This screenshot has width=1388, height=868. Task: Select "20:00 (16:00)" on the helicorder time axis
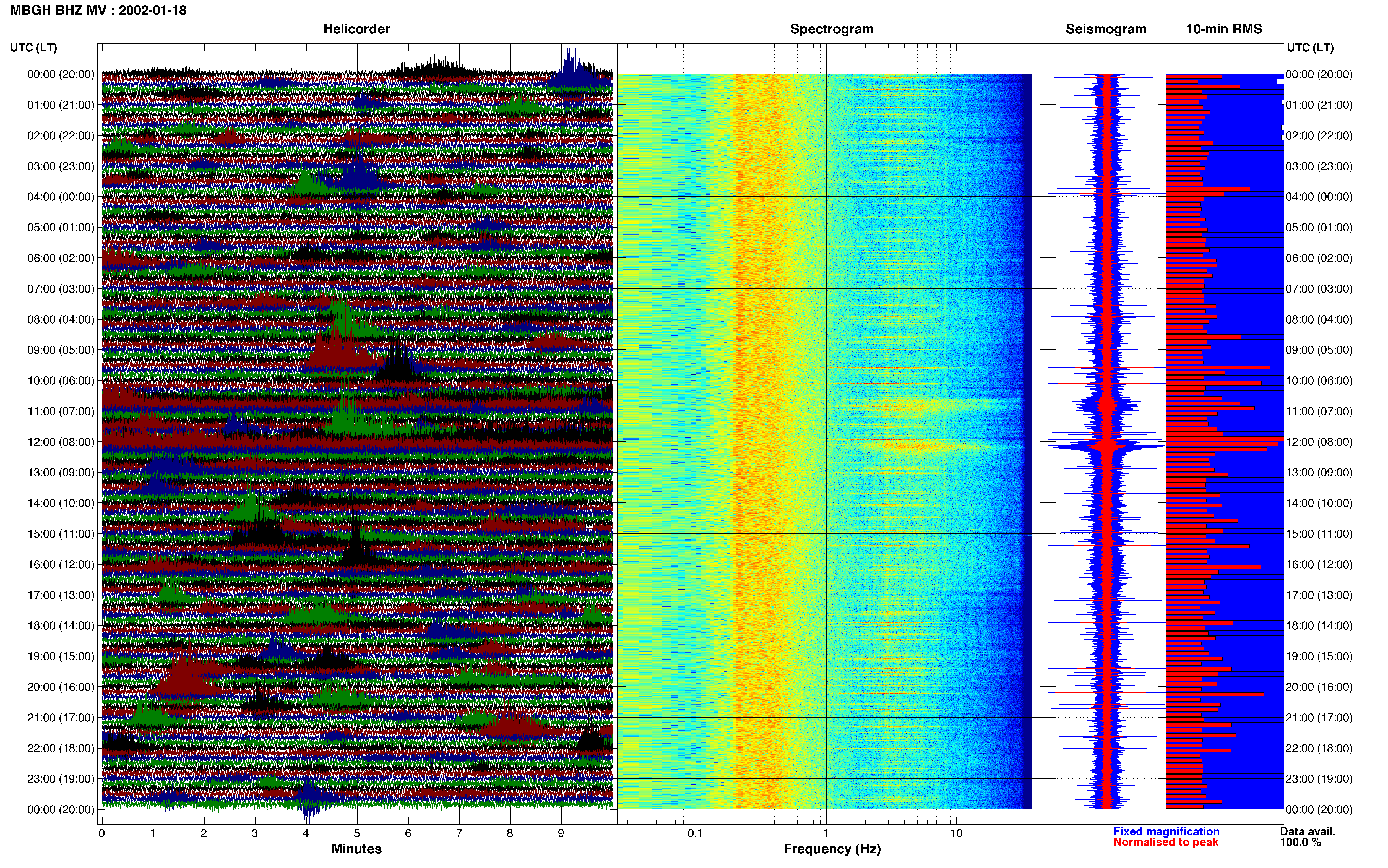61,687
